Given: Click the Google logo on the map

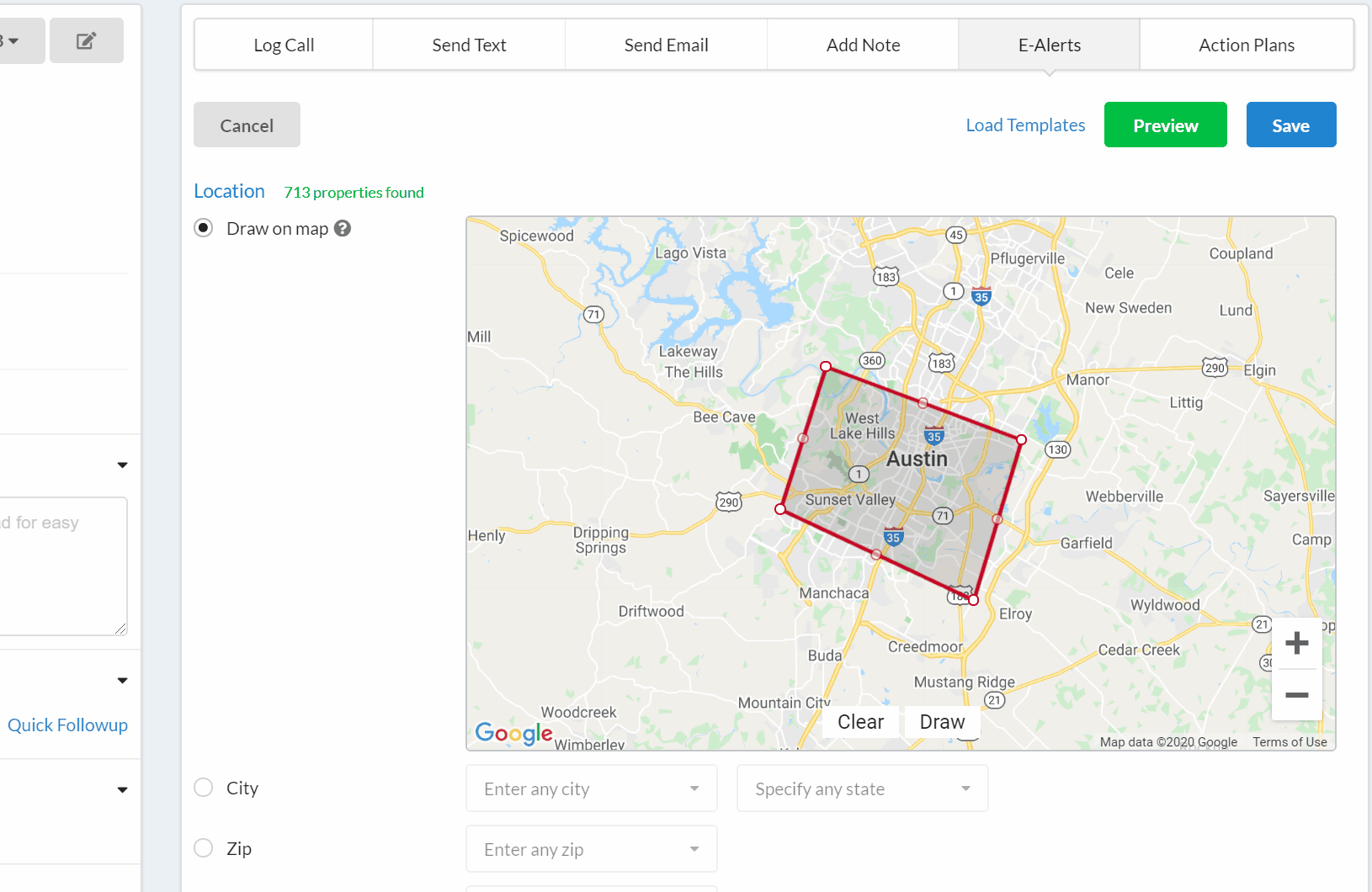Looking at the screenshot, I should 513,733.
